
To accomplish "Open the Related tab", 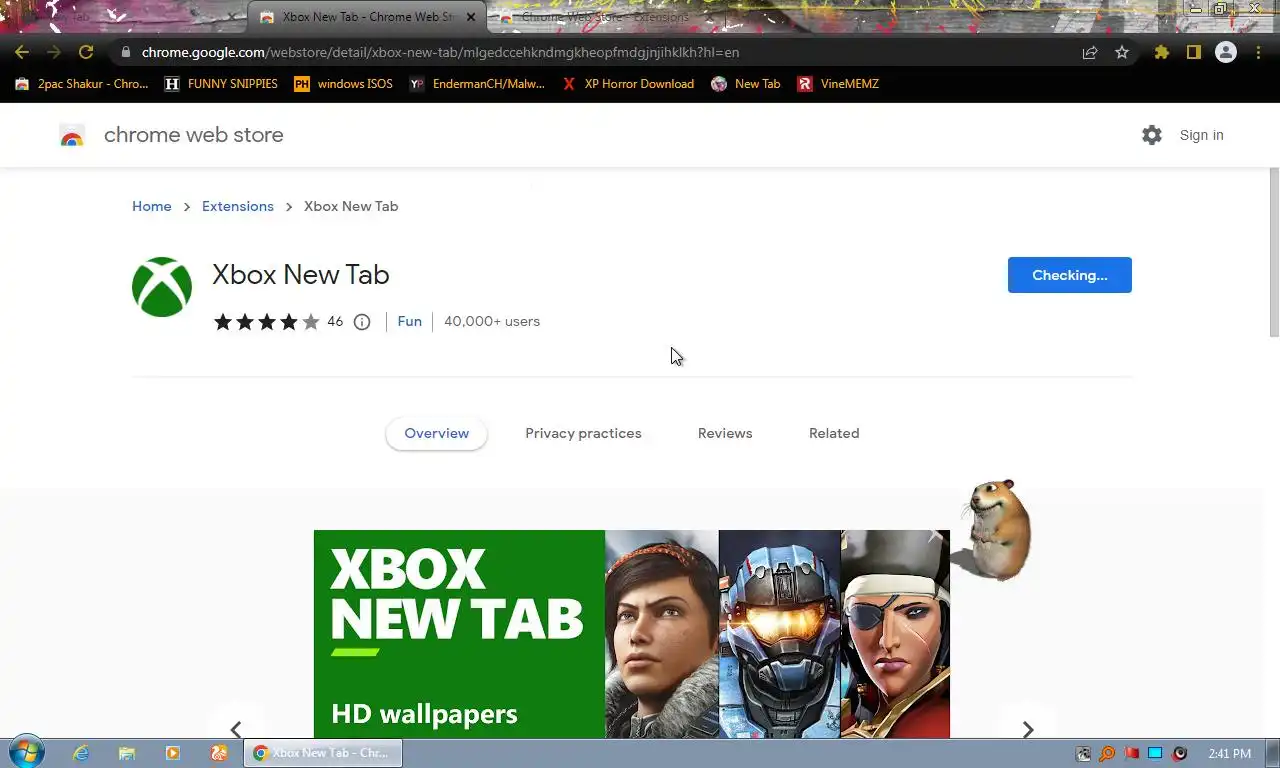I will (x=834, y=433).
